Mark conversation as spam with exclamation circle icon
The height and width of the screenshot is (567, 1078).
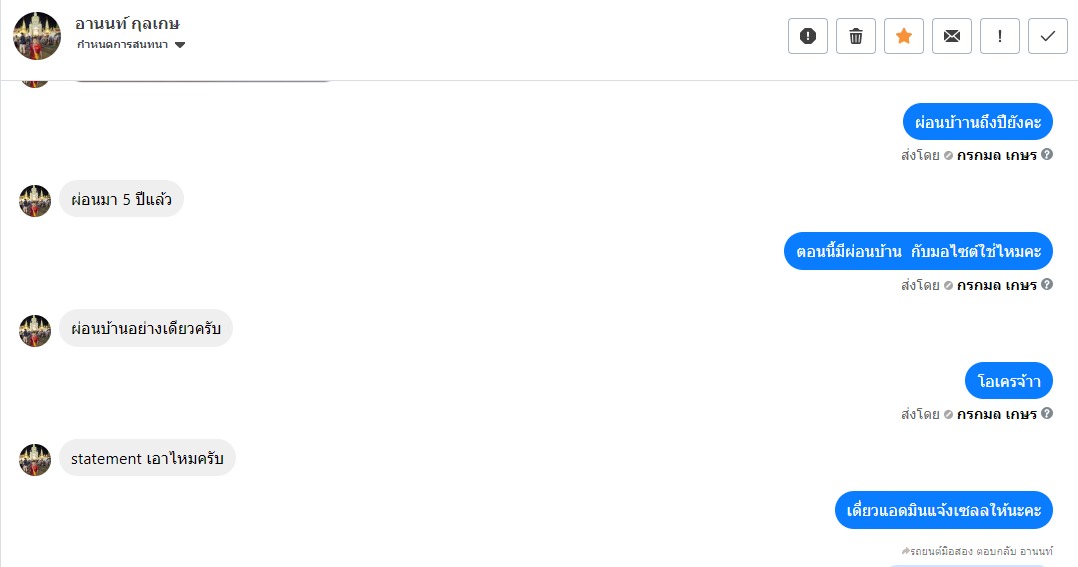[808, 36]
